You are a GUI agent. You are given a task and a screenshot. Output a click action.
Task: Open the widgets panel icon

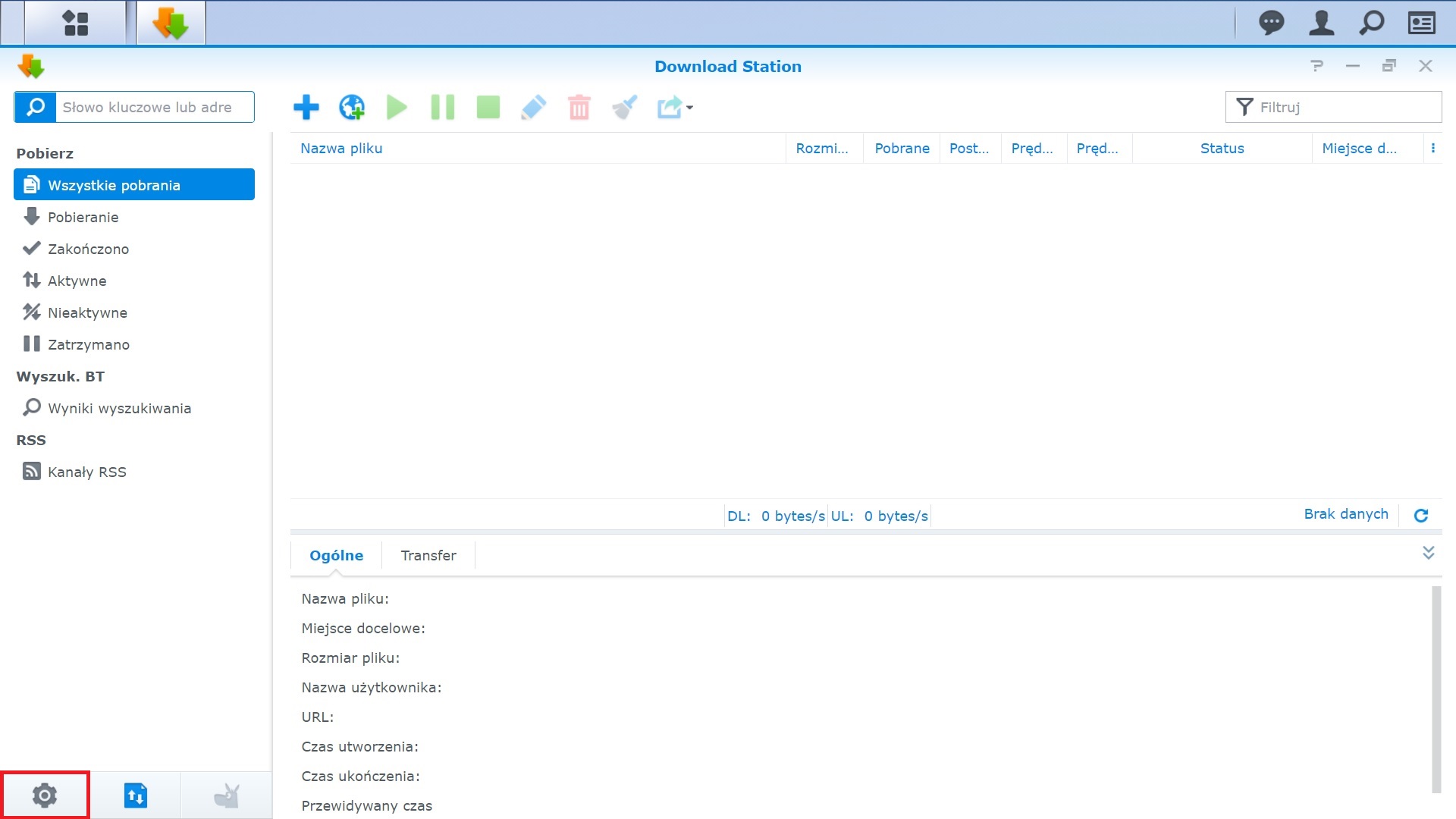click(x=1421, y=23)
